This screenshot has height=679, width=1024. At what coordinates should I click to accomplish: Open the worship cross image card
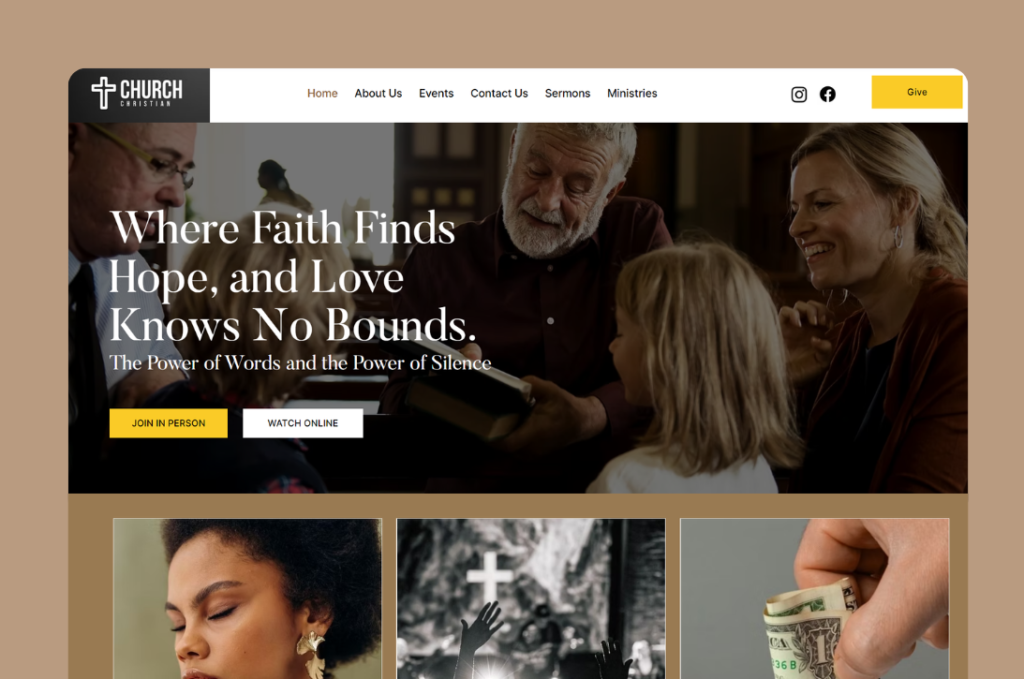tap(531, 599)
